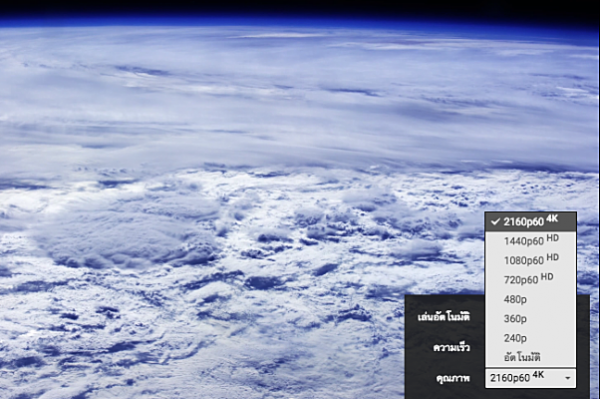
Task: Select 2160p60 4K quality option
Action: click(530, 221)
